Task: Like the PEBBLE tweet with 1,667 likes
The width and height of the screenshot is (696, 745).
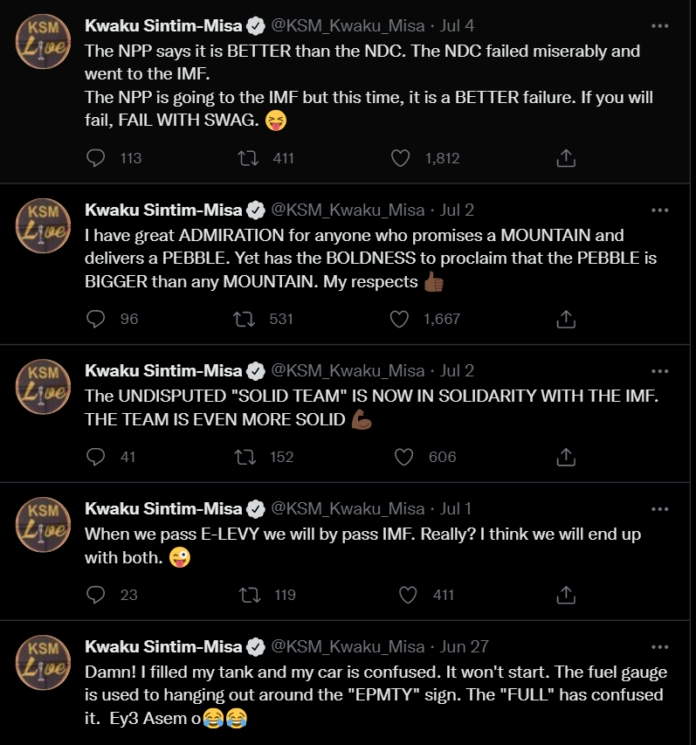Action: pos(401,319)
